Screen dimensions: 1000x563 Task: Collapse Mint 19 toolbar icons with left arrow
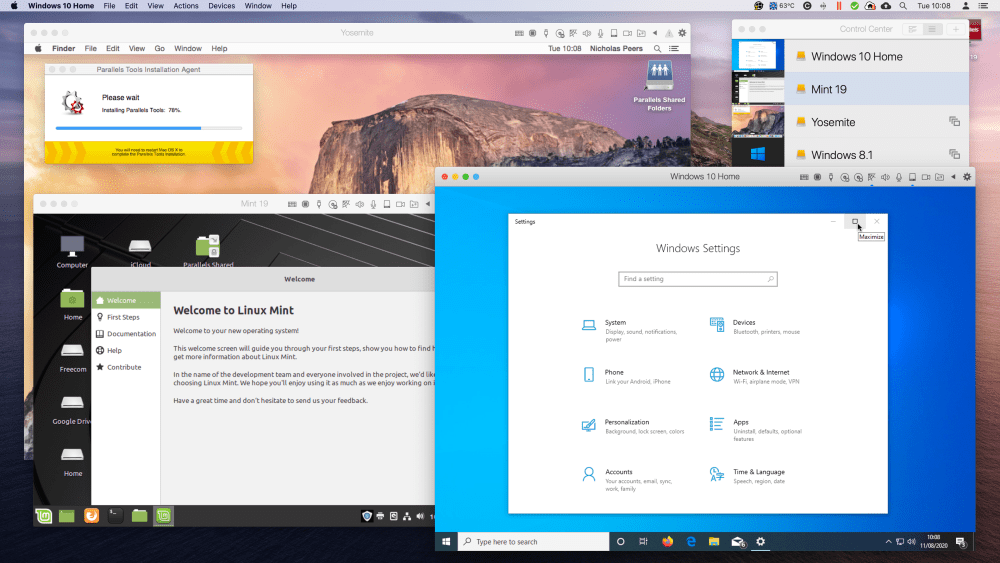coord(428,204)
